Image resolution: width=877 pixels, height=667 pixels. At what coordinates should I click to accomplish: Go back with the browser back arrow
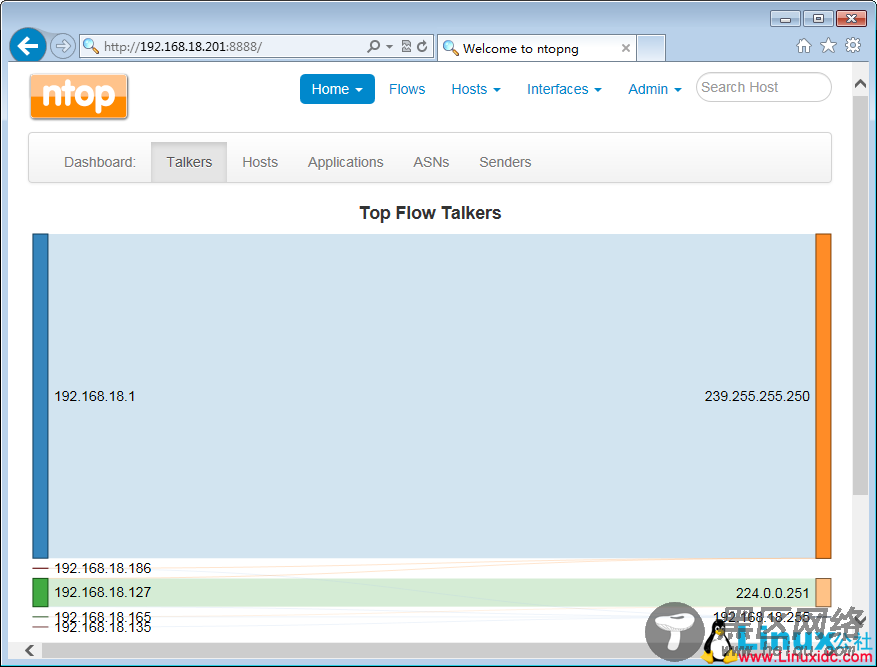27,45
